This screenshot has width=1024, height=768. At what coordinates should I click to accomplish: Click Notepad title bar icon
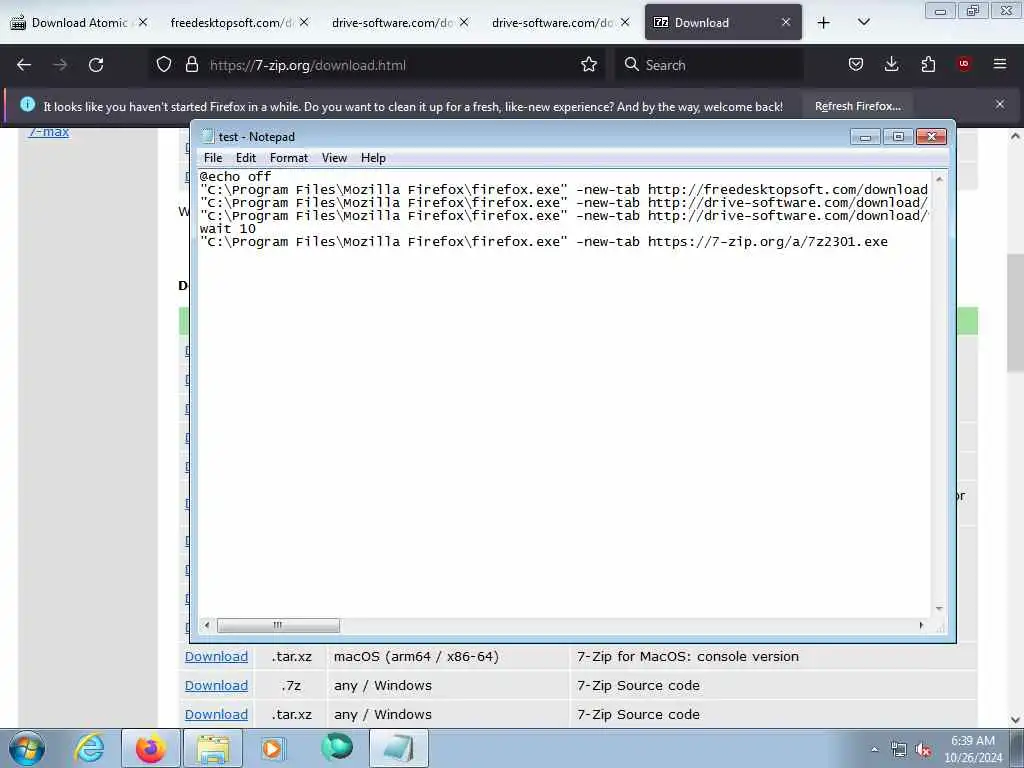[x=208, y=136]
